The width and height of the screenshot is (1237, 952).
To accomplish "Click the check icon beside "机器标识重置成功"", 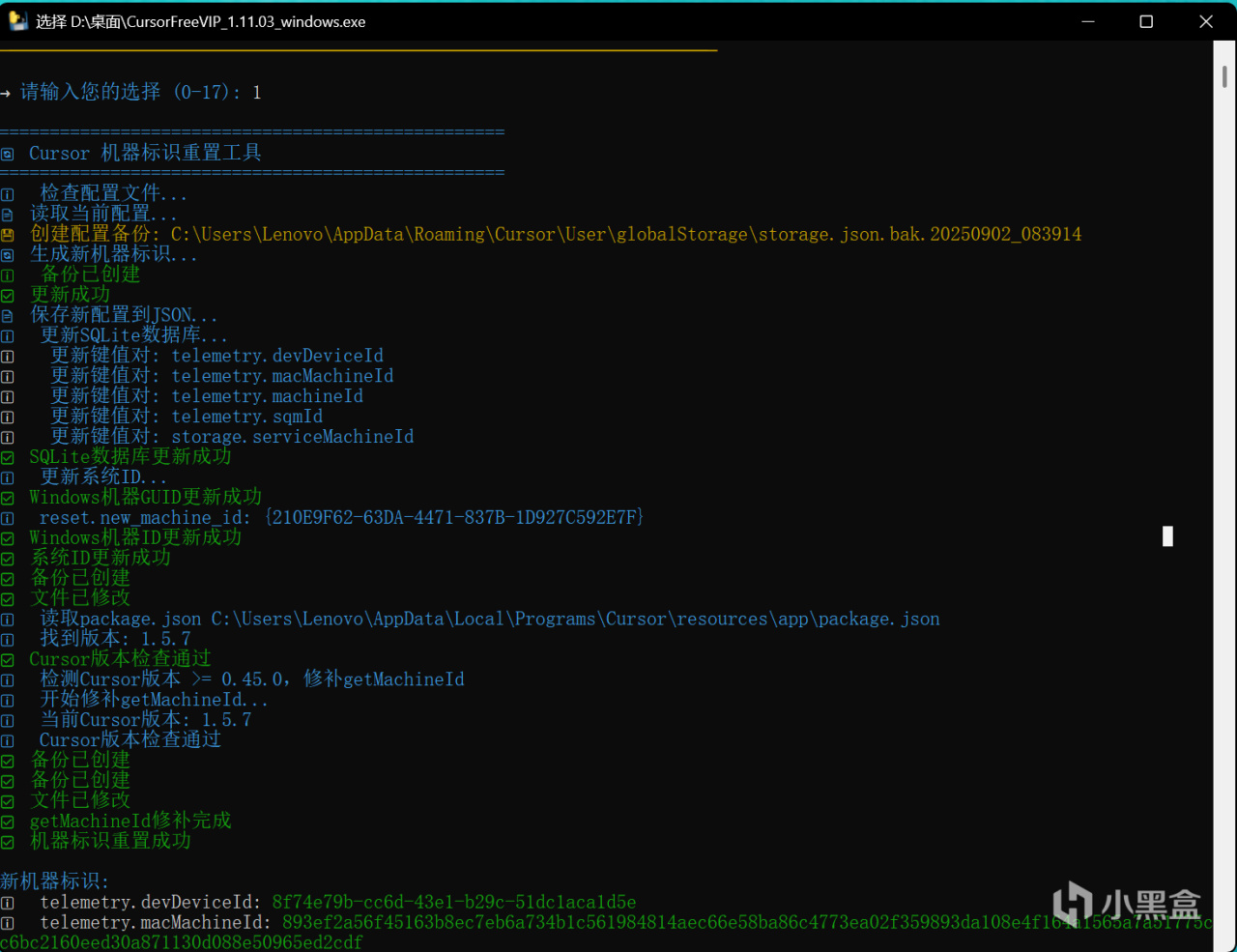I will click(x=8, y=842).
